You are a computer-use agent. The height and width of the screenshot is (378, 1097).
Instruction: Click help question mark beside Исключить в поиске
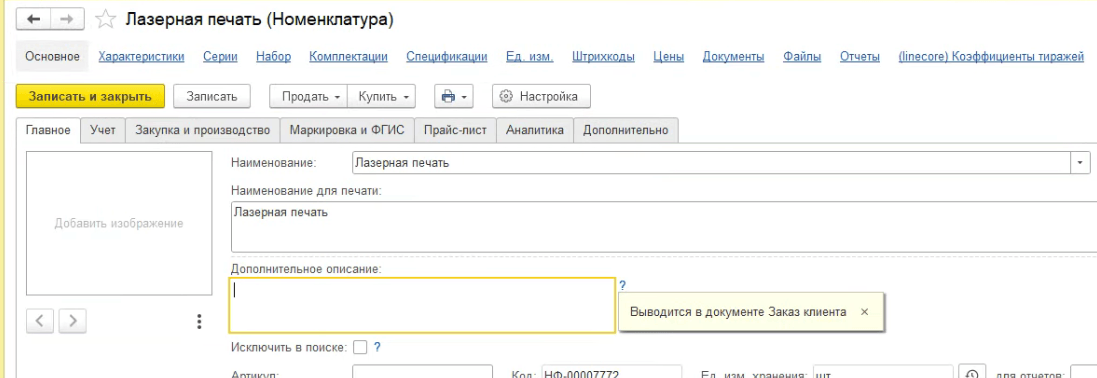(x=377, y=346)
